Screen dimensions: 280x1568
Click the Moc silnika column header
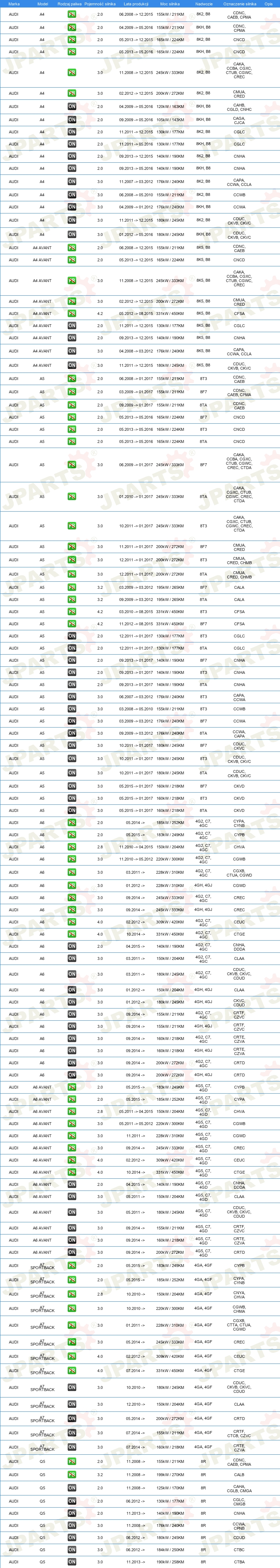point(170,4)
